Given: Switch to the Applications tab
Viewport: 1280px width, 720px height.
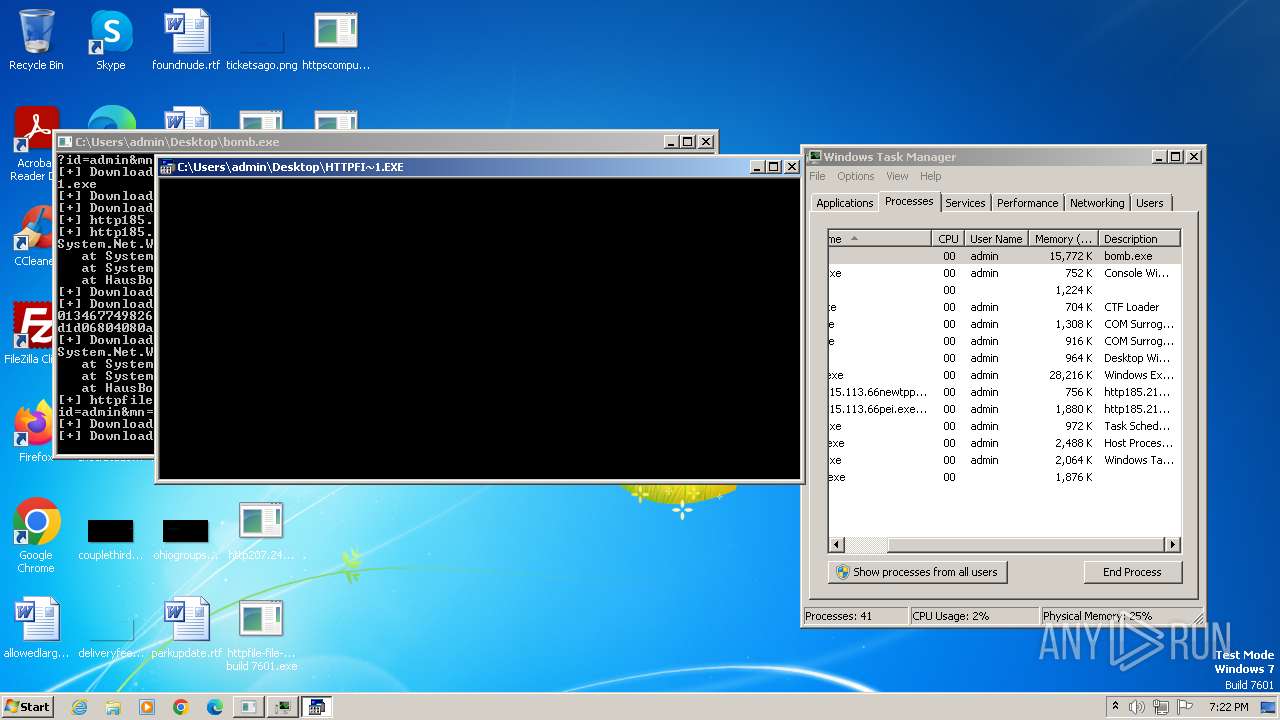Looking at the screenshot, I should tap(844, 203).
